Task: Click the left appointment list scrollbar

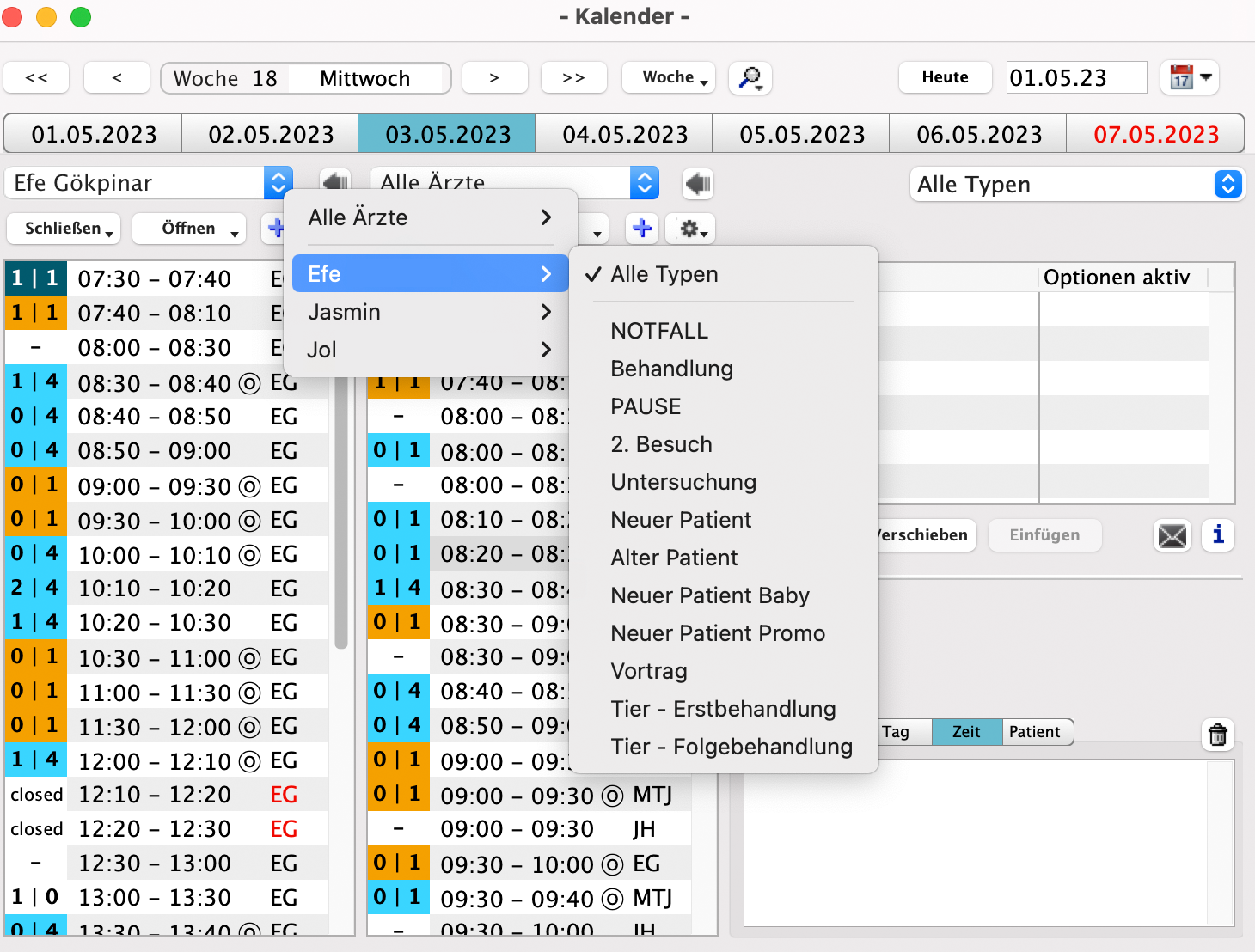Action: point(341,516)
